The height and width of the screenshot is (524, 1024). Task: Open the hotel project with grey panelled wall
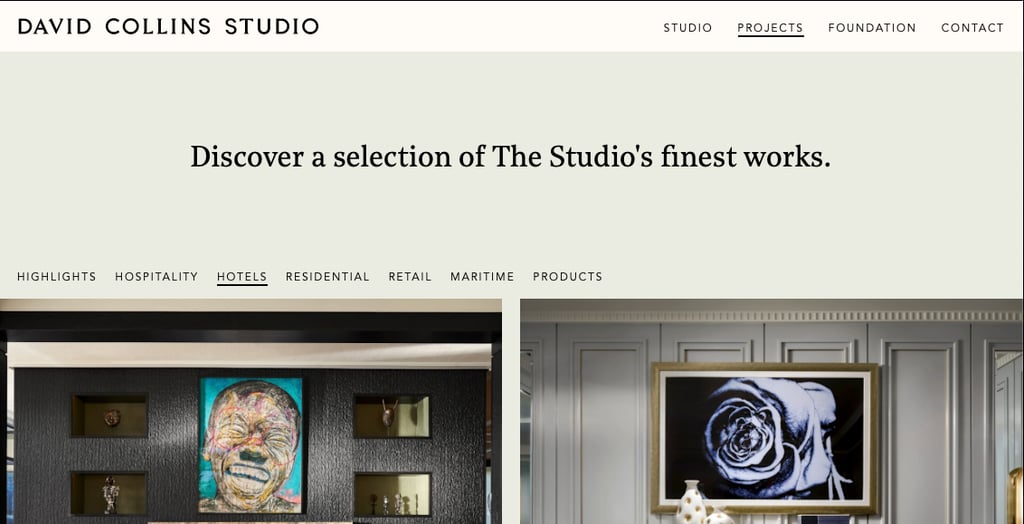pyautogui.click(x=772, y=412)
